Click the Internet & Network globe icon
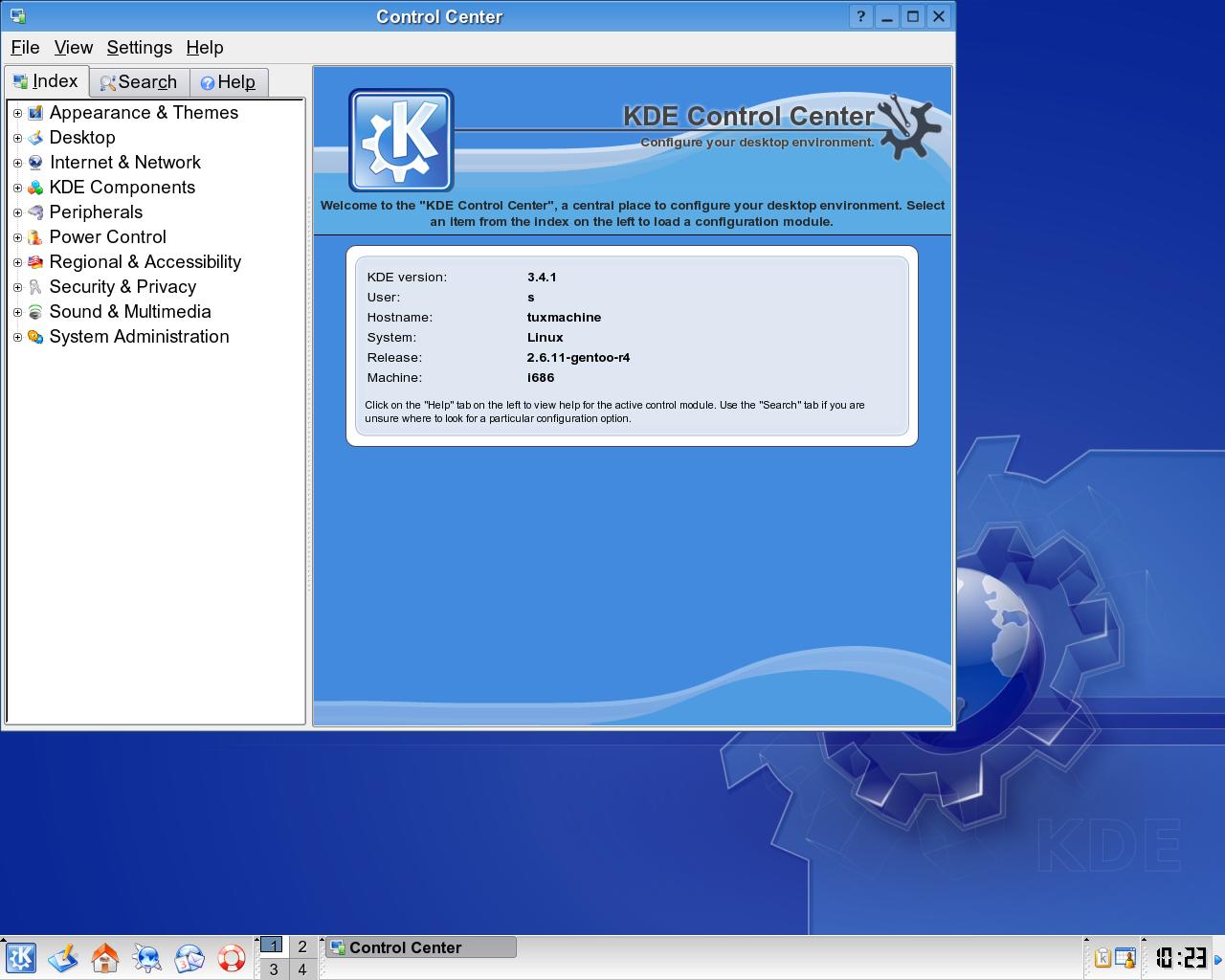This screenshot has height=980, width=1225. (35, 163)
